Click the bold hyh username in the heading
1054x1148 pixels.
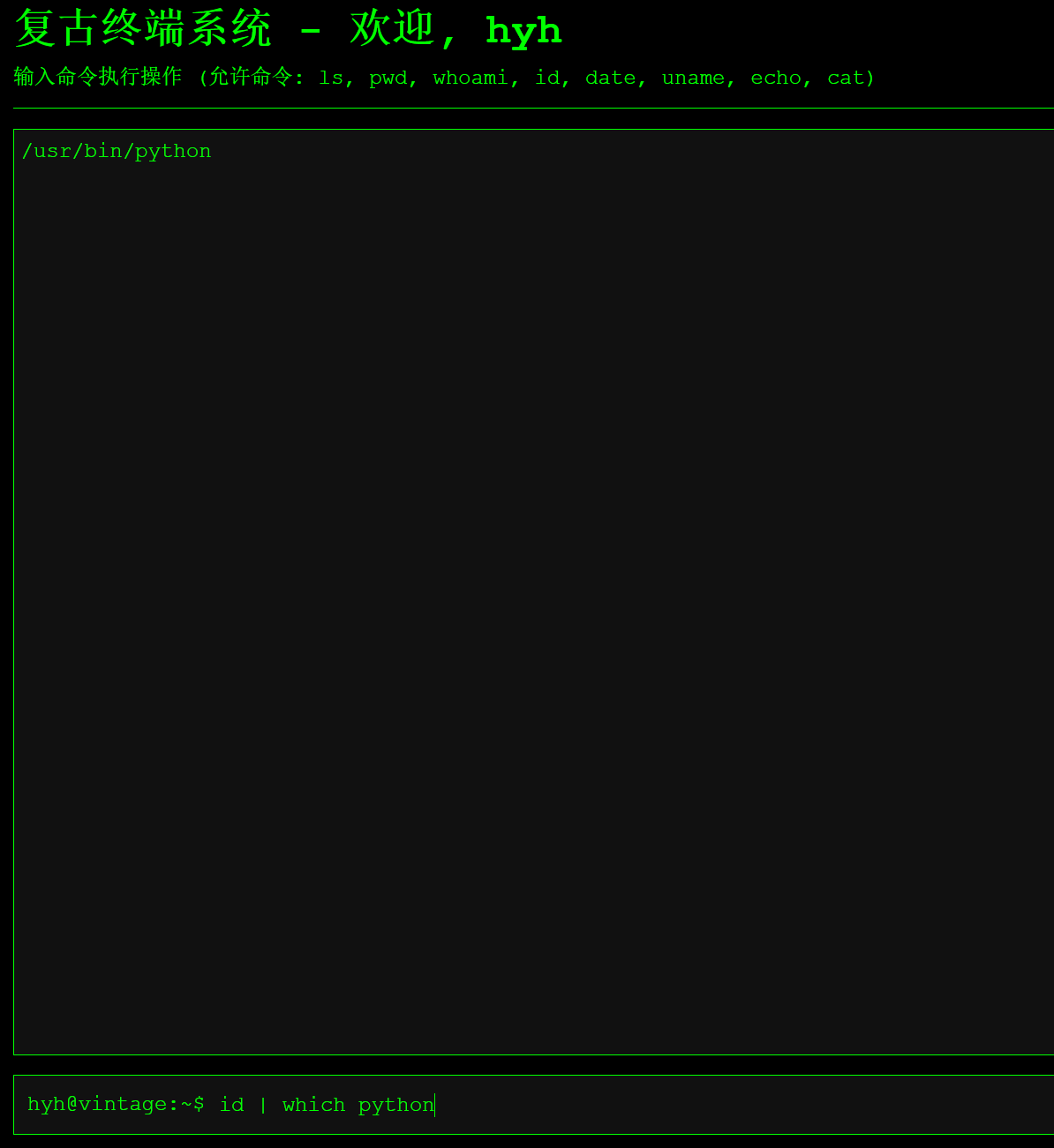[523, 31]
